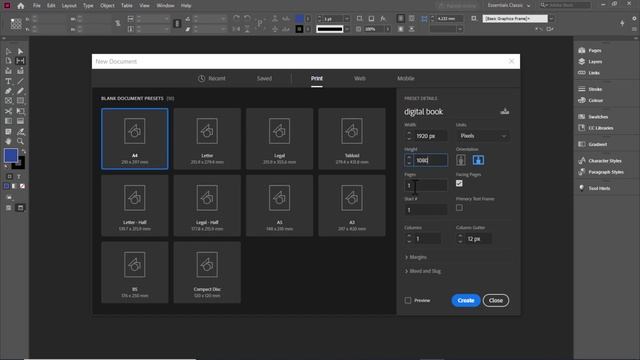Switch to the Mobile tab
This screenshot has width=640, height=360.
click(x=406, y=78)
